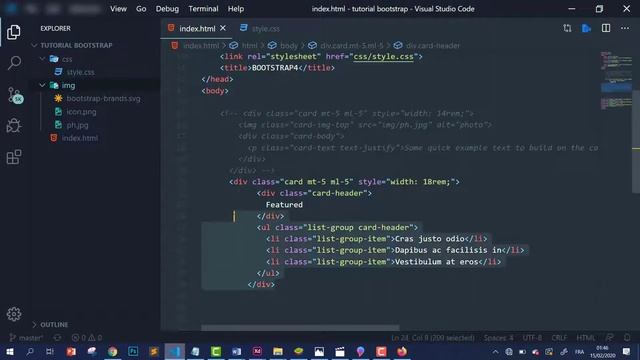Open bootstrap-brands.svg file
The height and width of the screenshot is (360, 640).
pos(103,98)
